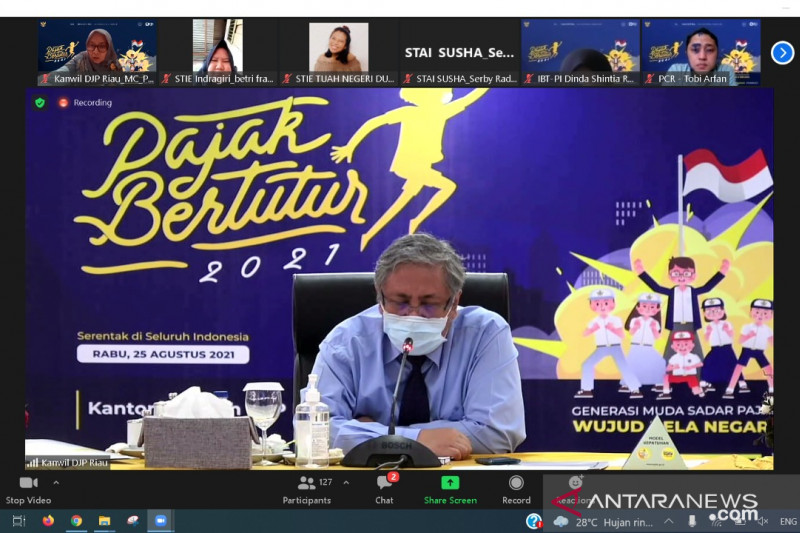Toggle the muted volume speaker icon

[763, 521]
